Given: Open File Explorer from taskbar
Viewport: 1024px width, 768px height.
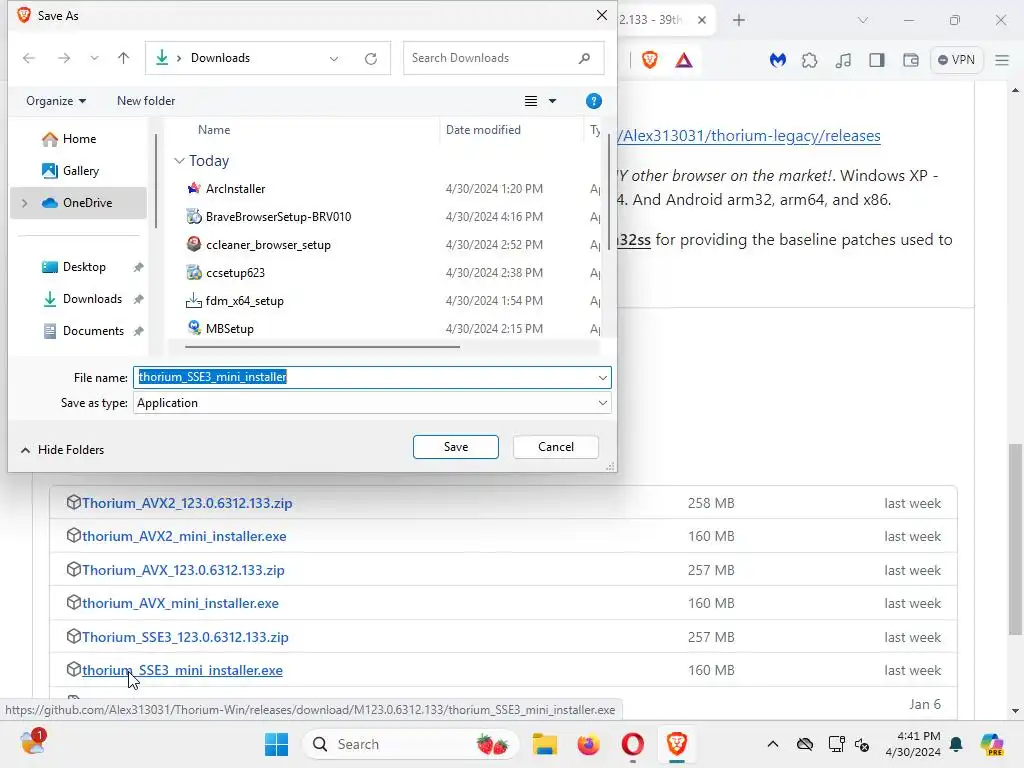Looking at the screenshot, I should 544,744.
